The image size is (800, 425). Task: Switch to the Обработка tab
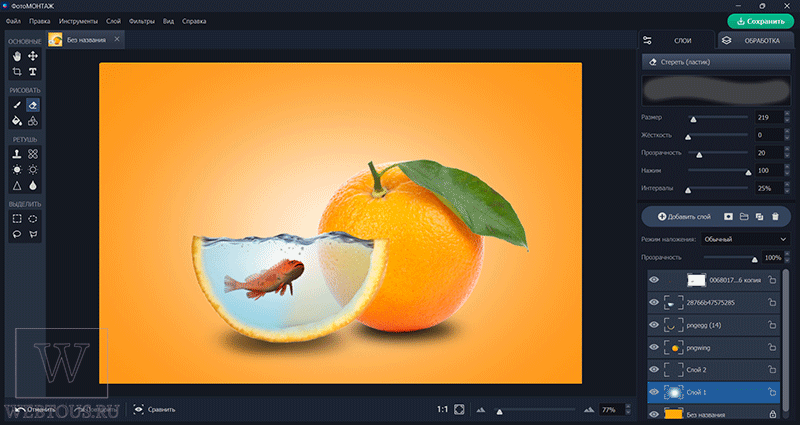click(x=756, y=40)
